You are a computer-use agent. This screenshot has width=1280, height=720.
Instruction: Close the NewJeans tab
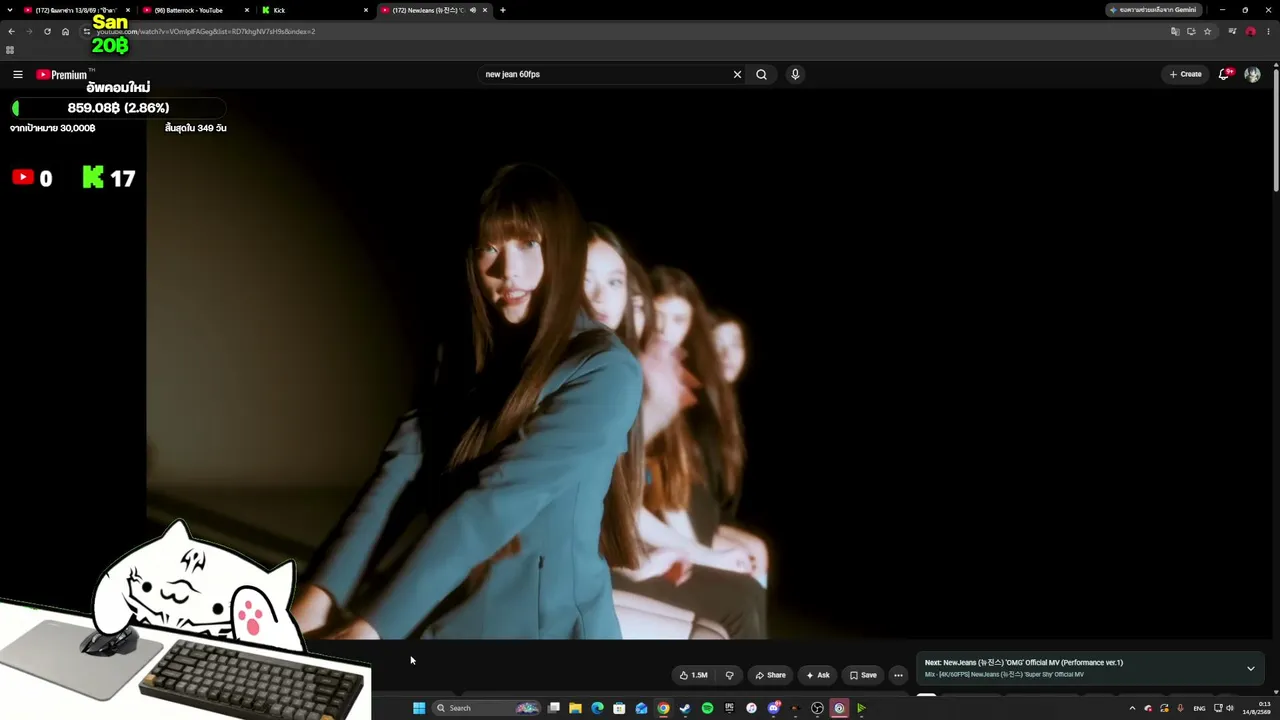click(485, 10)
